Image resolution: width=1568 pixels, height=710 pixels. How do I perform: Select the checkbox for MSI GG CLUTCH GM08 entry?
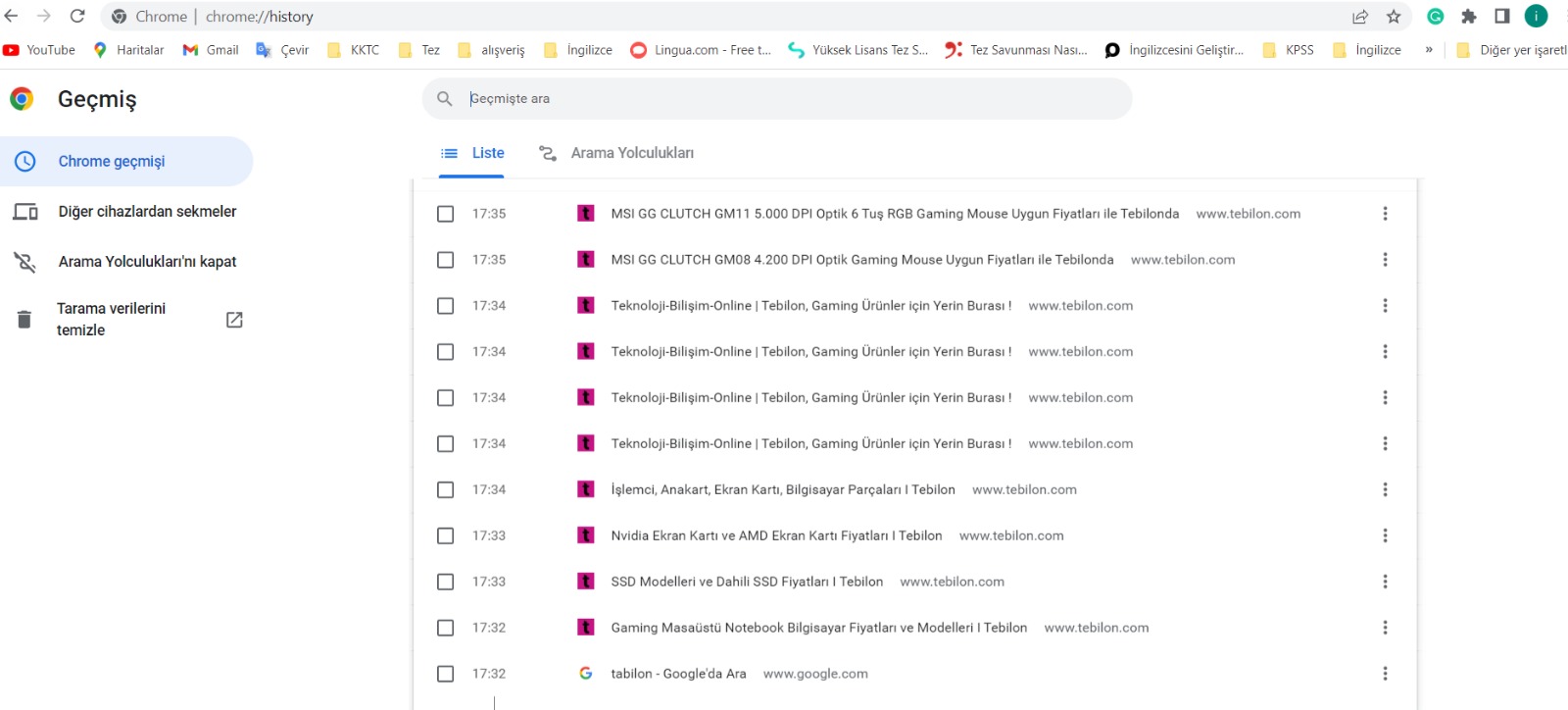tap(446, 260)
